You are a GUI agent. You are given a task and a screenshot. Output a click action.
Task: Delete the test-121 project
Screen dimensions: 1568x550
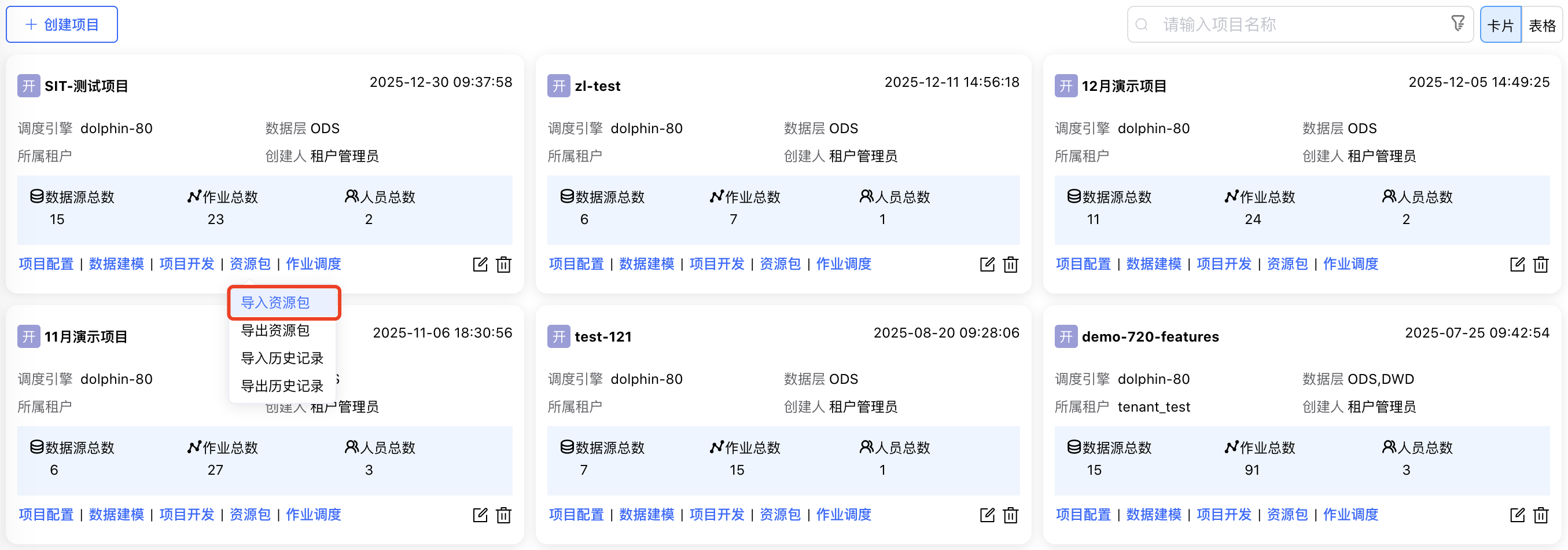click(1010, 515)
